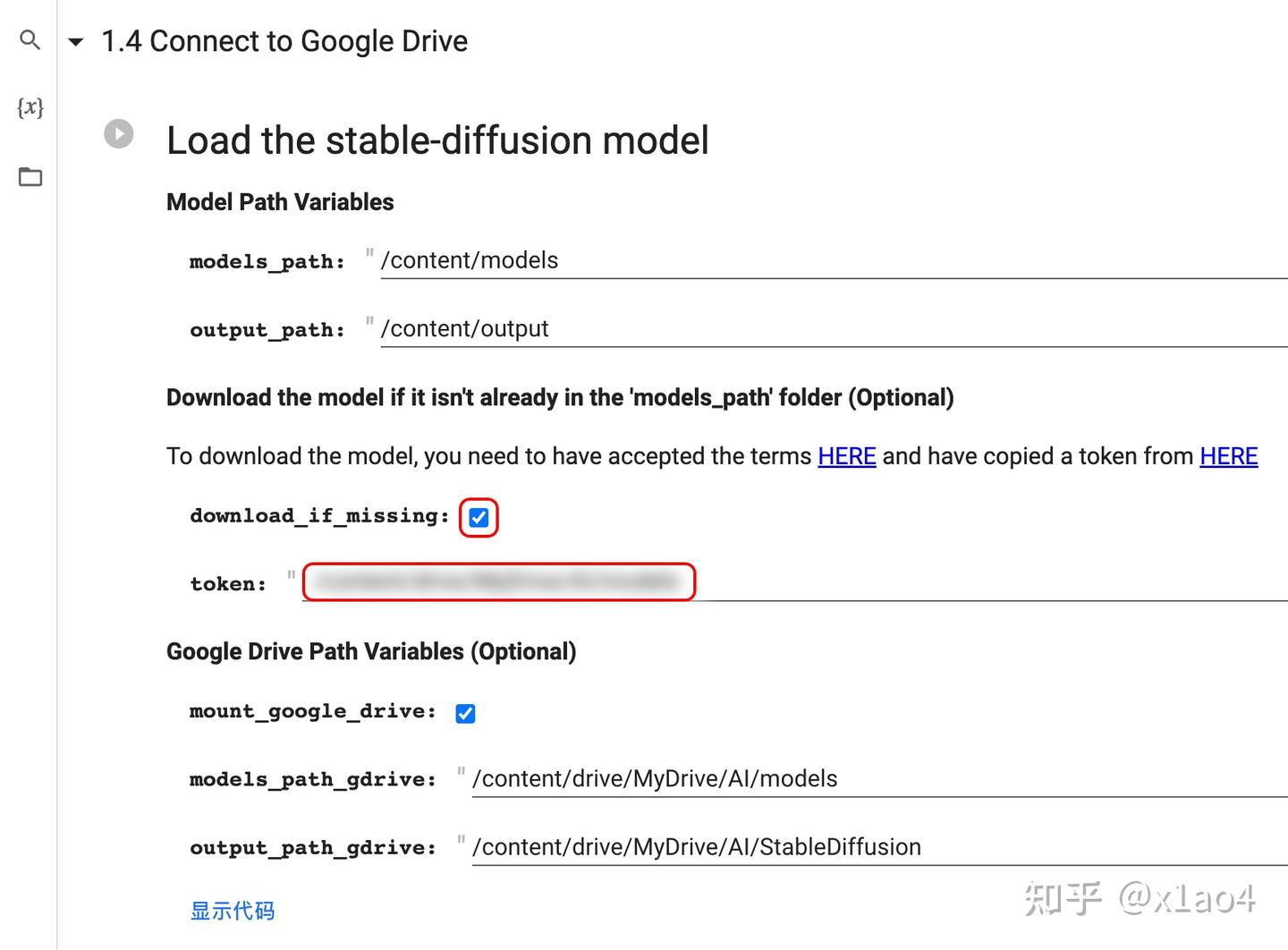Click the Model Path Variables heading
1288x950 pixels.
(x=280, y=202)
